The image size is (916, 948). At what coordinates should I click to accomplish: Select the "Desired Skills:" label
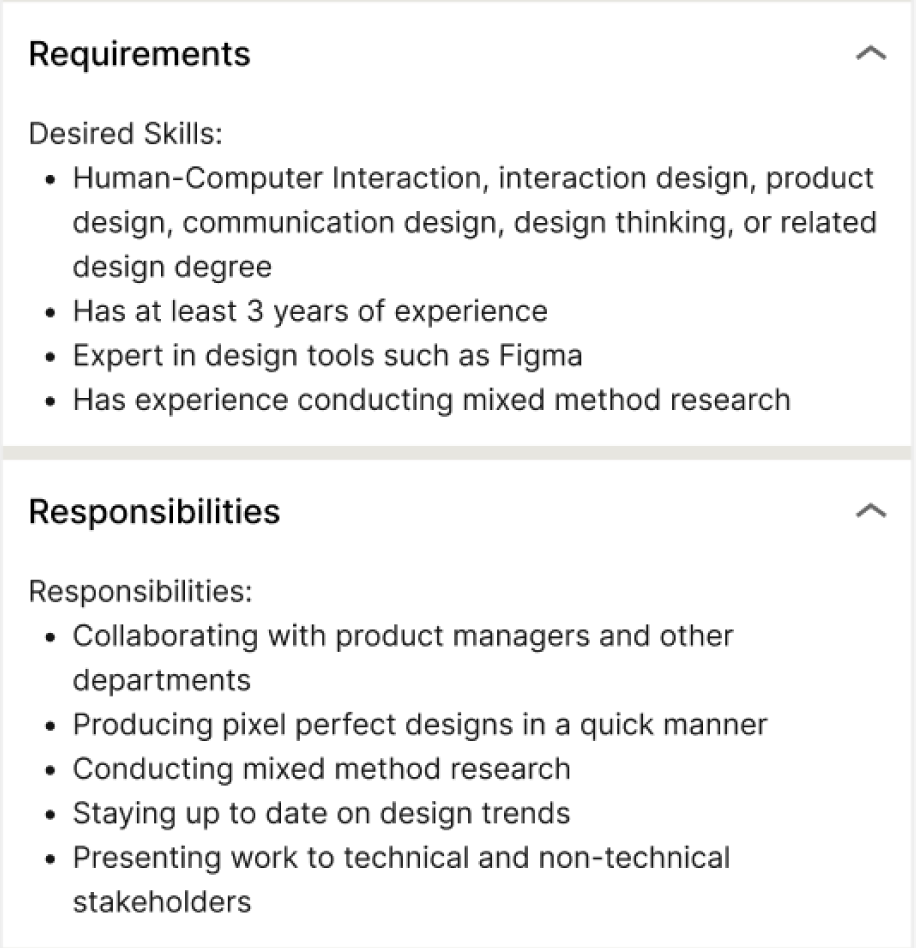[x=125, y=134]
